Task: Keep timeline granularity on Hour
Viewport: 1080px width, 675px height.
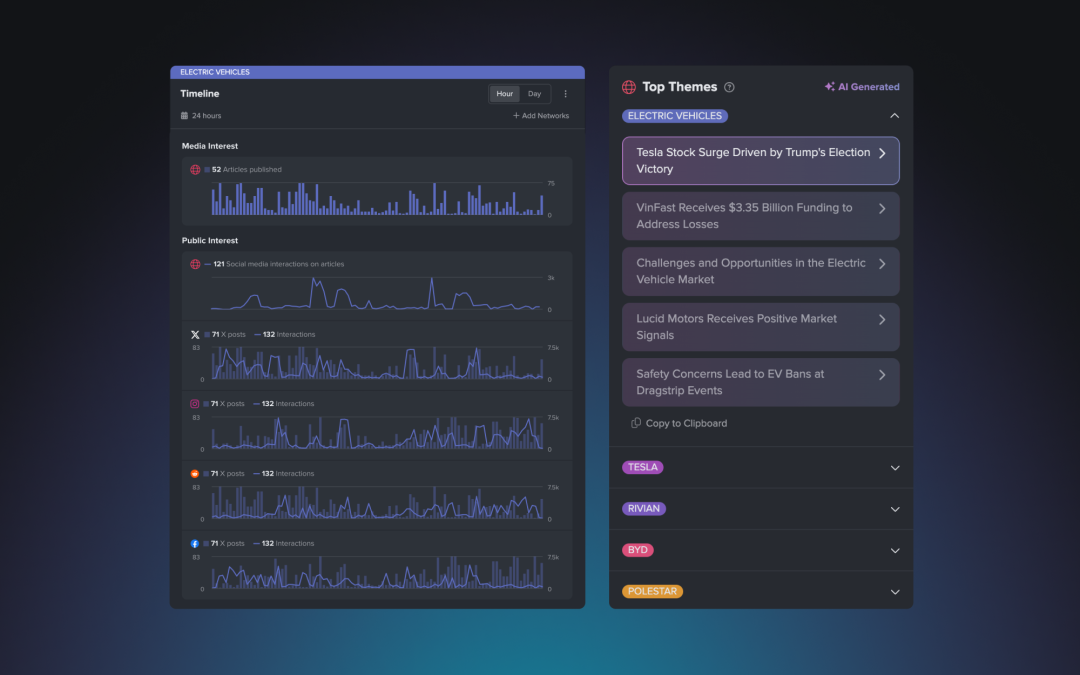Action: [x=504, y=93]
